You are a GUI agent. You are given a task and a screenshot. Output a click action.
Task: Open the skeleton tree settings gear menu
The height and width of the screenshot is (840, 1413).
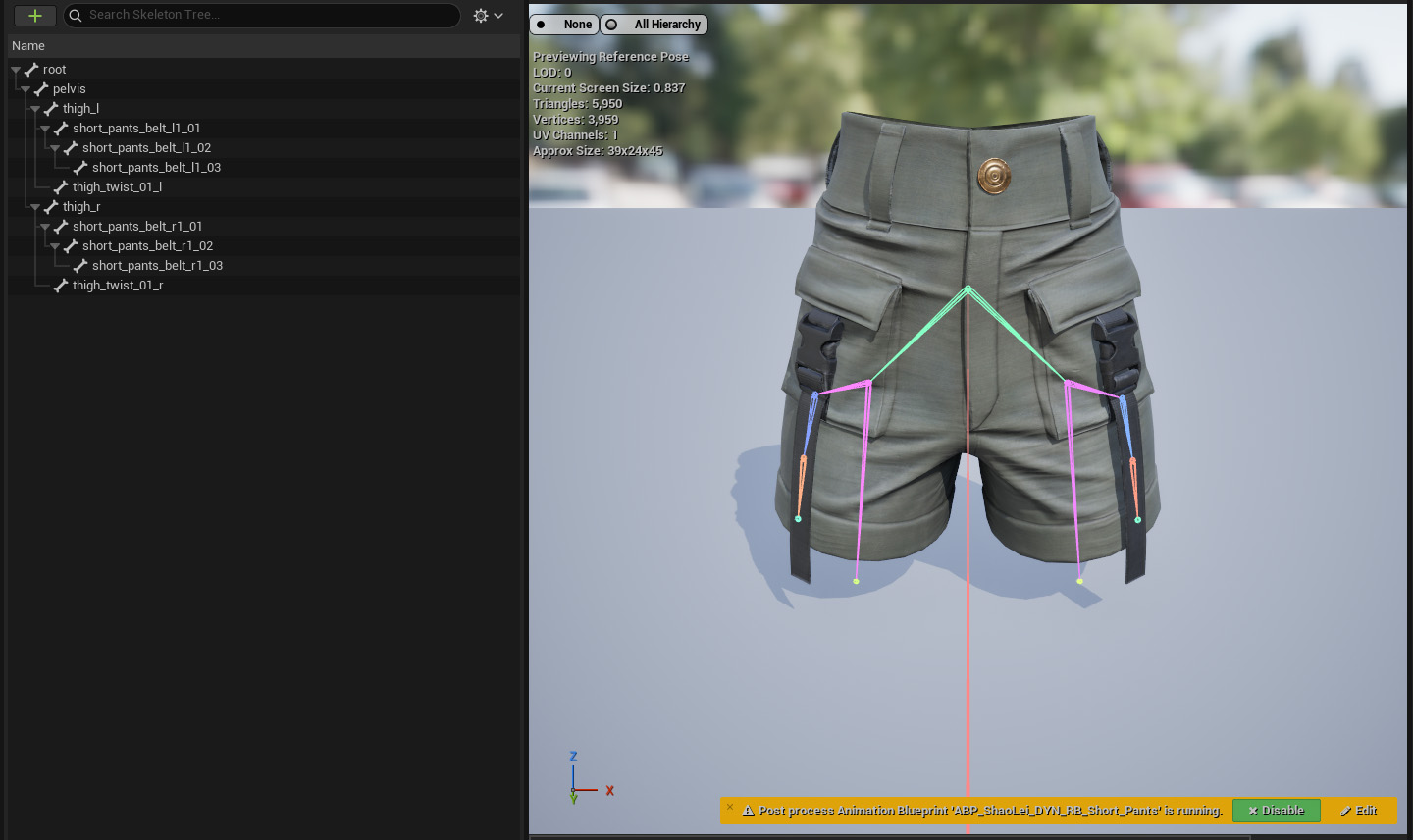pos(487,16)
